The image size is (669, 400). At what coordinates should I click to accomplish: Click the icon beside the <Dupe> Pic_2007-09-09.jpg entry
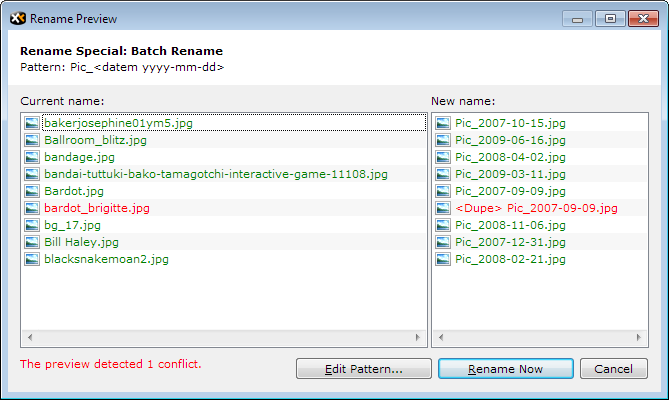pos(443,208)
